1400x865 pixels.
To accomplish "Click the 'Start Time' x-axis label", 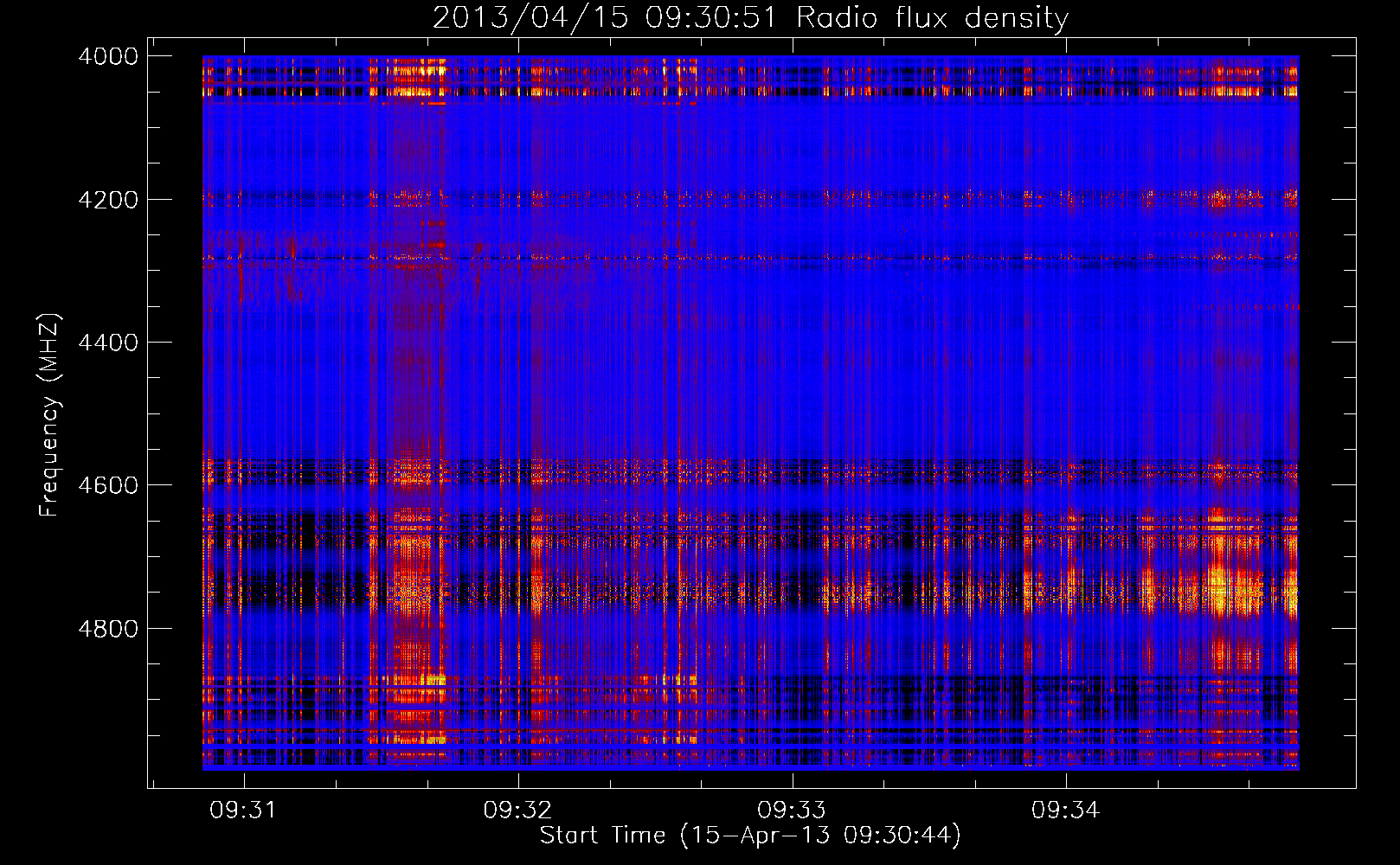I will click(750, 836).
